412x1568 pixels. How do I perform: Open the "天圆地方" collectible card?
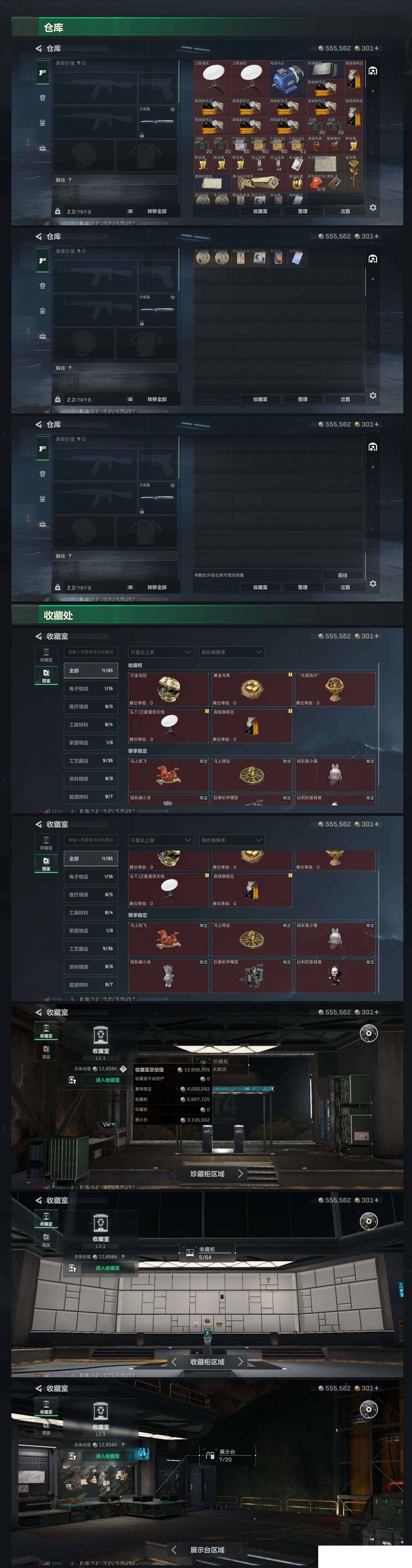[335, 689]
